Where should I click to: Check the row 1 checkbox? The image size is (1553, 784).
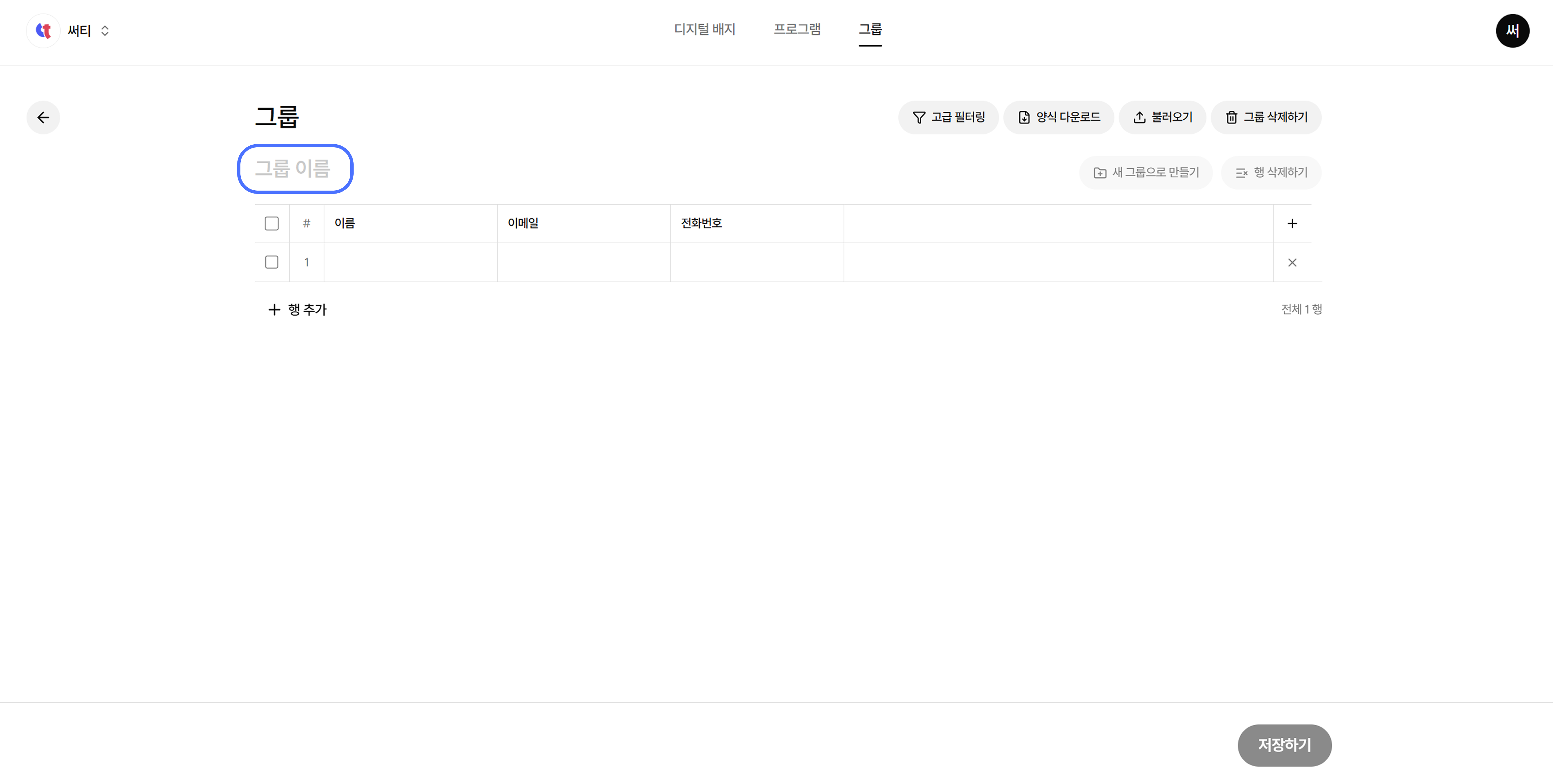(272, 262)
